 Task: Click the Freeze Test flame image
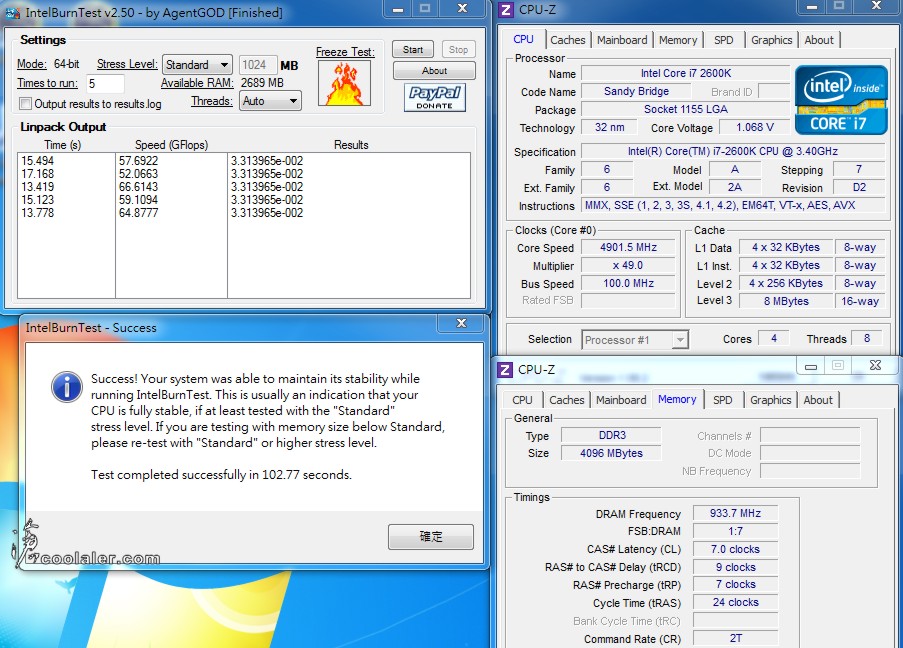(344, 84)
